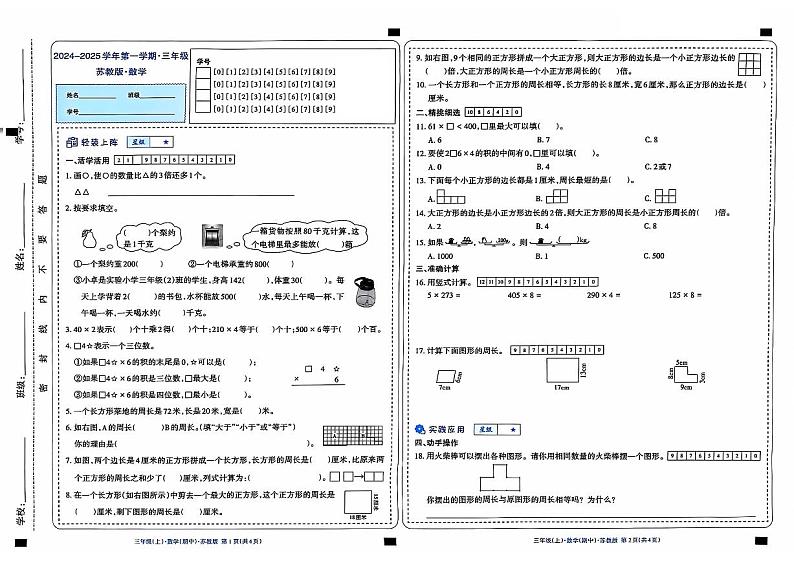Choose option C. 8 in question 14
This screenshot has height=561, width=794.
651,226
